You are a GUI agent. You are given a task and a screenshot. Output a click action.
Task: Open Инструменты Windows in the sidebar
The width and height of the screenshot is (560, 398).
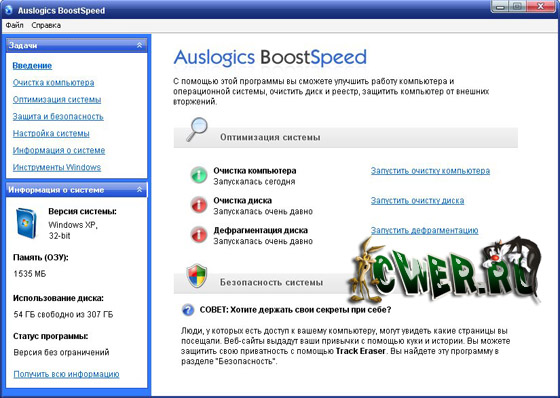tap(57, 167)
